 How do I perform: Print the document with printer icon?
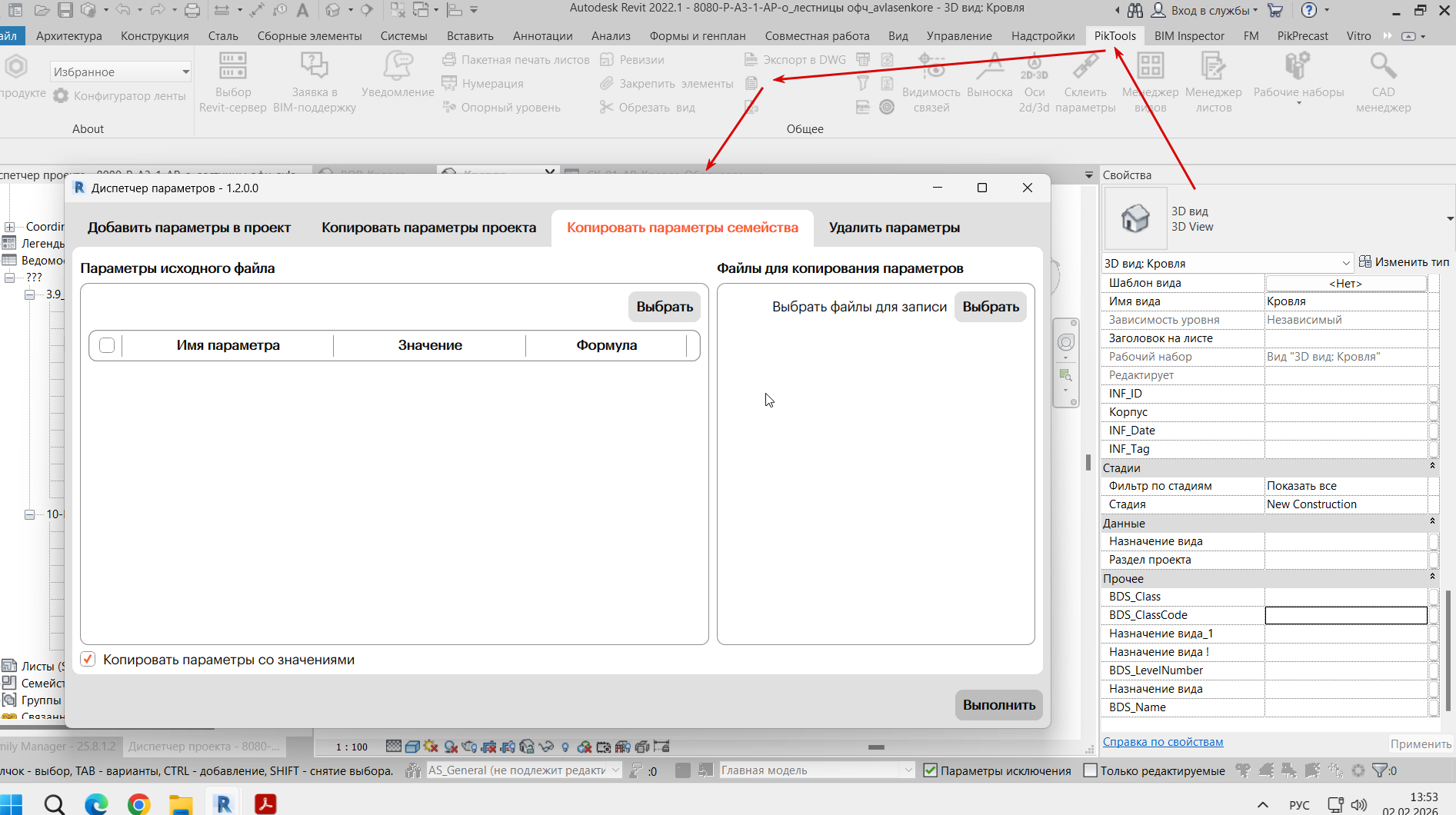click(192, 10)
